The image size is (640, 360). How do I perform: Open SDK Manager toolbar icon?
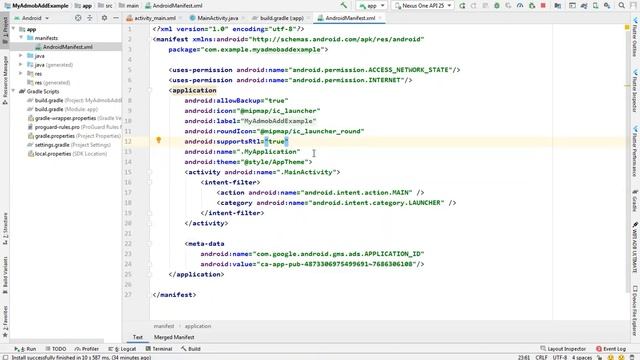pyautogui.click(x=607, y=6)
